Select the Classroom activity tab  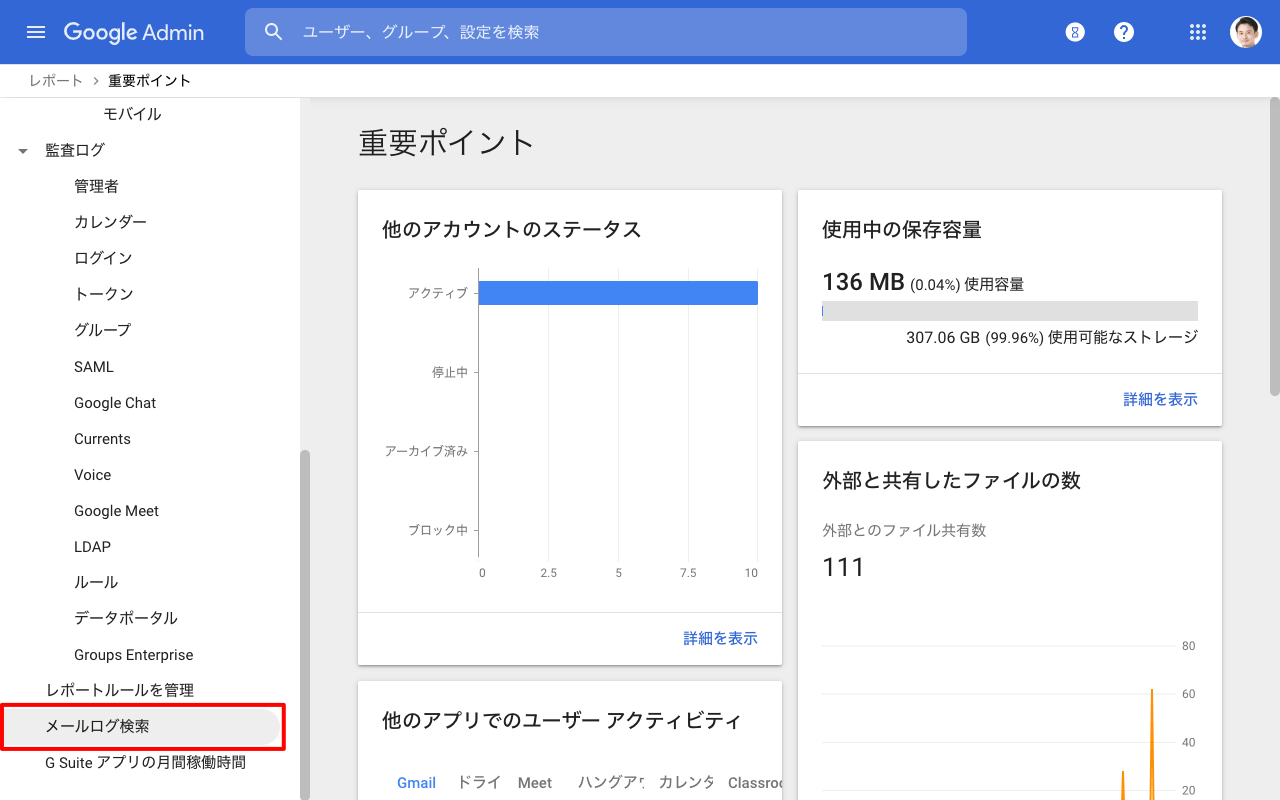point(755,783)
